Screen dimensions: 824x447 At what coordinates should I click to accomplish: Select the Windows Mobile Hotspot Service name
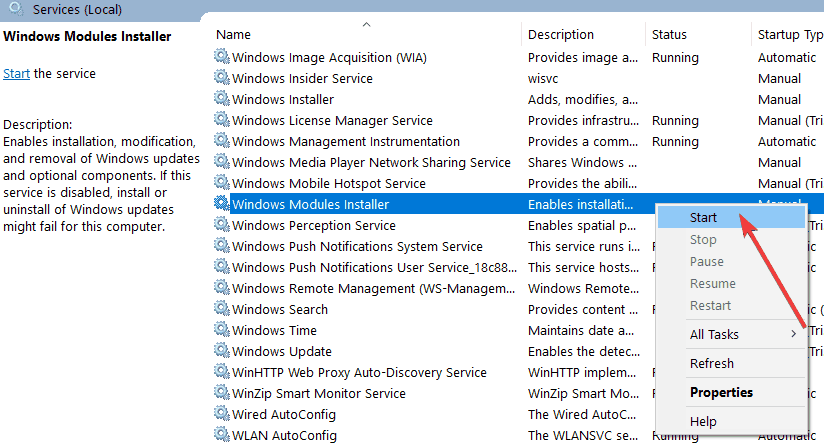click(x=328, y=183)
